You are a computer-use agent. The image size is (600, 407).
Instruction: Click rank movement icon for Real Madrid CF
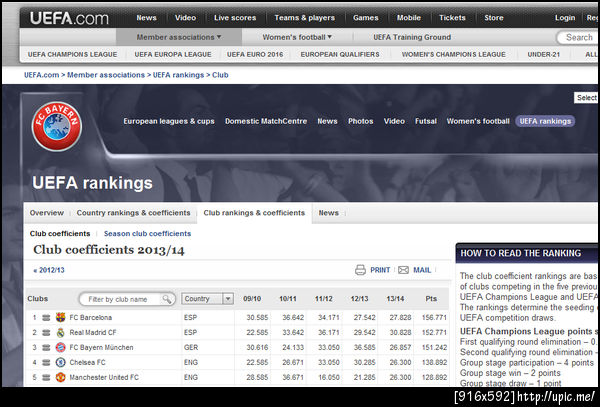pyautogui.click(x=46, y=332)
